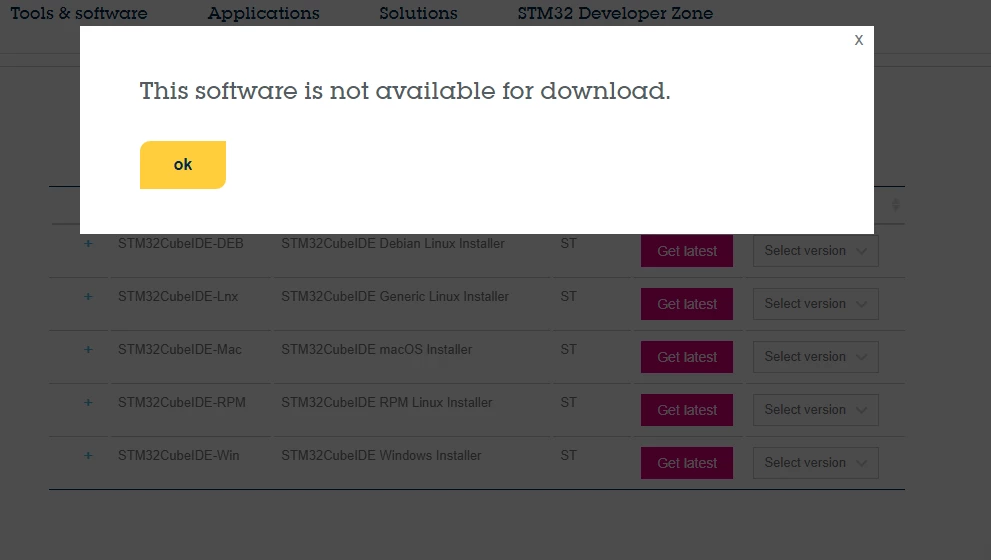Click the STM32CubeIDE-Win part number text
The image size is (991, 560).
(x=179, y=456)
